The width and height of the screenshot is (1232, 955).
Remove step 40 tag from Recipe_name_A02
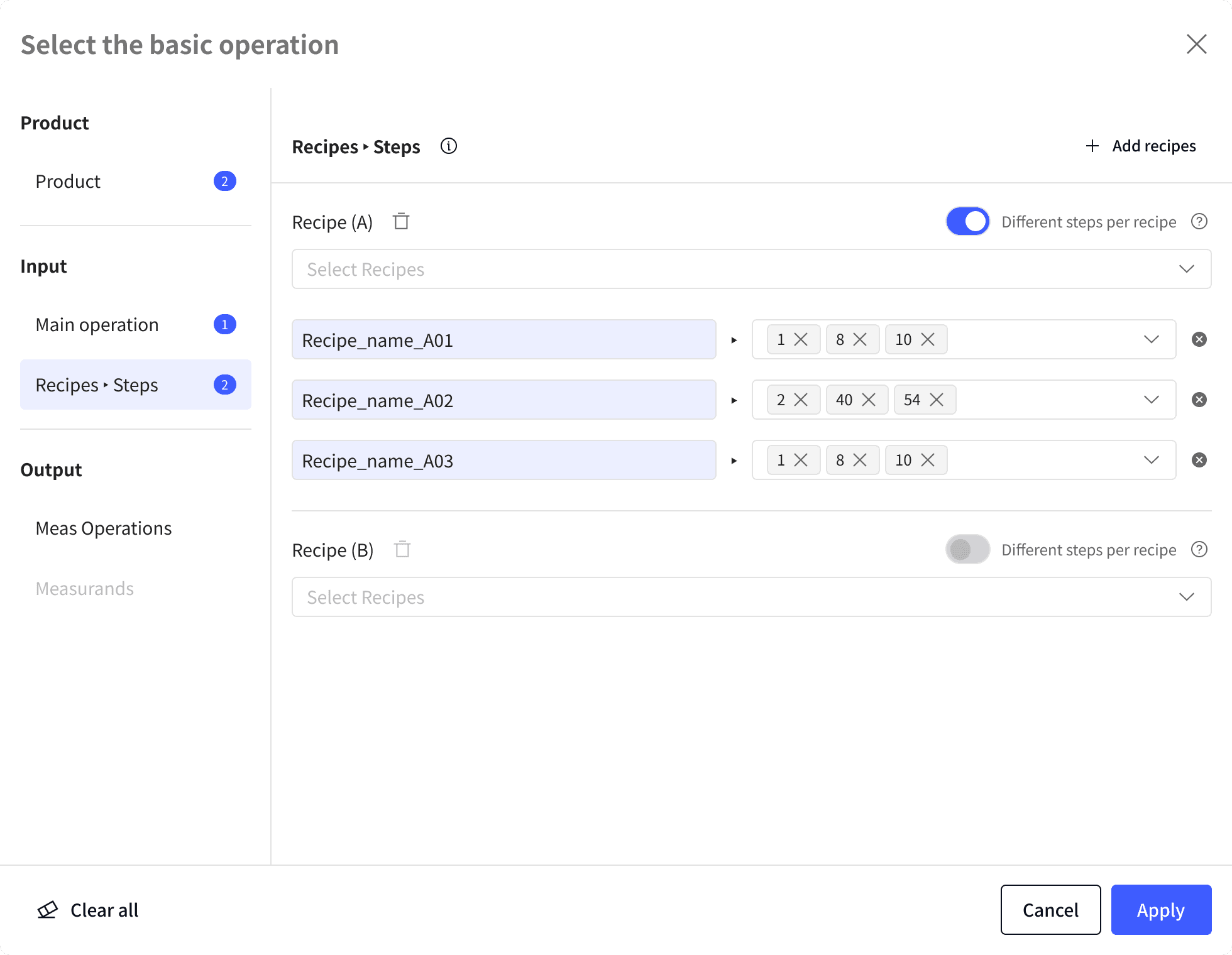(x=869, y=400)
